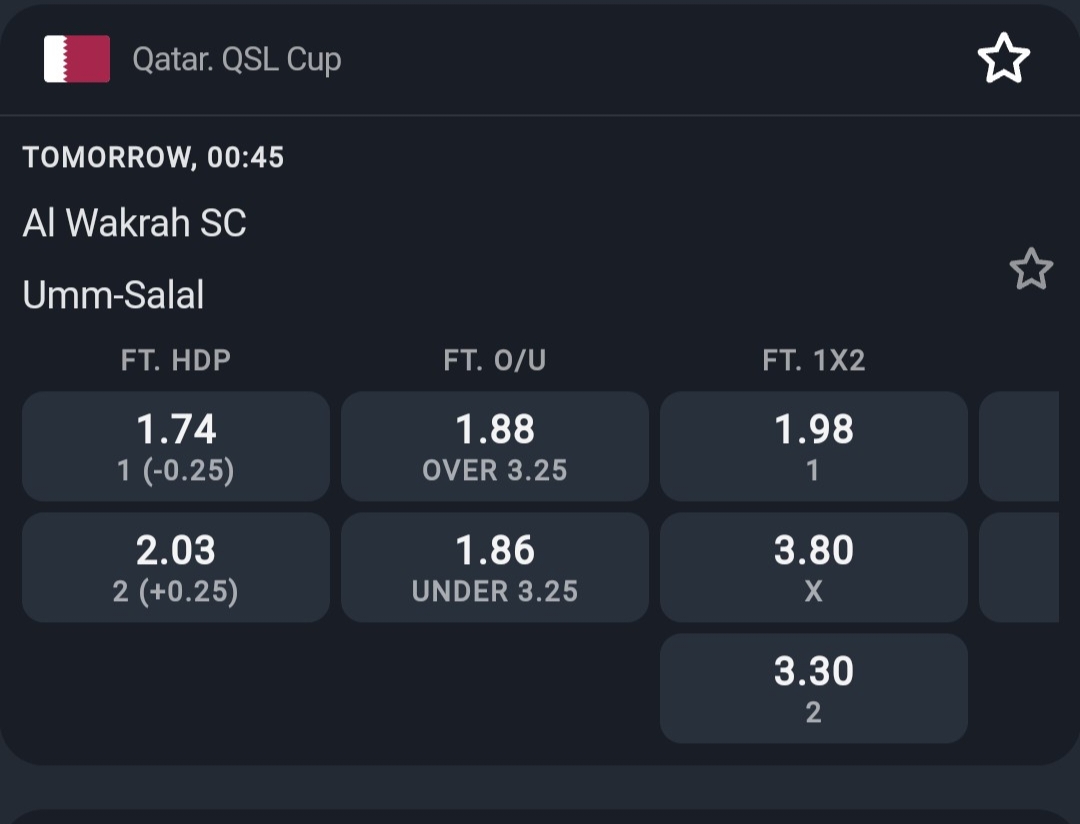Bet OVER 3.25 at odds 1.88
Screen dimensions: 1080x824
(495, 446)
